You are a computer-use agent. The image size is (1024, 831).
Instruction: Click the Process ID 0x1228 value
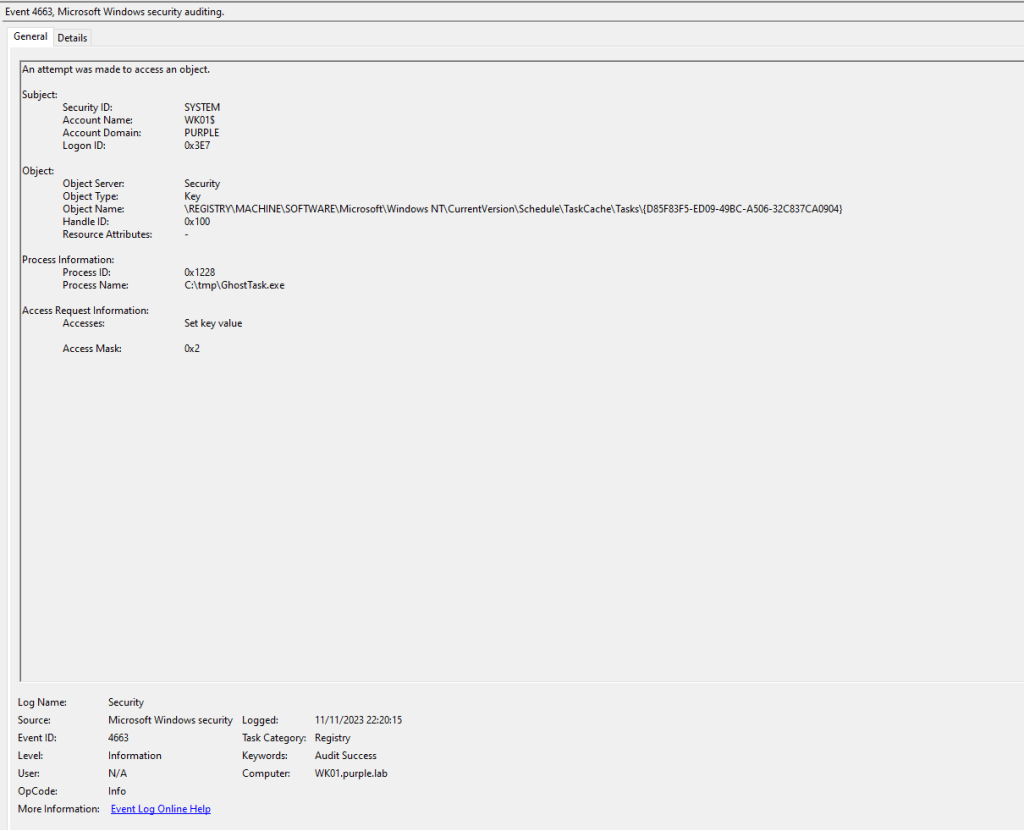point(199,272)
